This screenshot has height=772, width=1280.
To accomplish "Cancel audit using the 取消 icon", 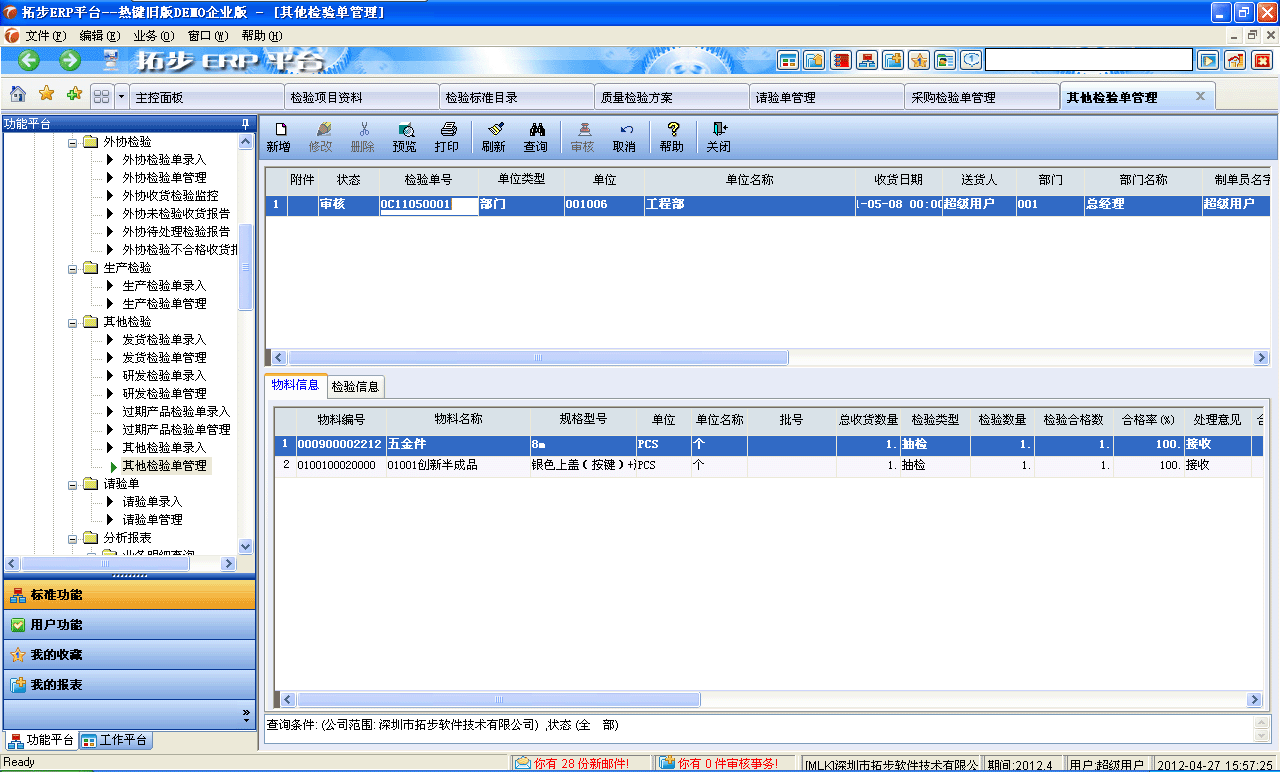I will tap(623, 137).
